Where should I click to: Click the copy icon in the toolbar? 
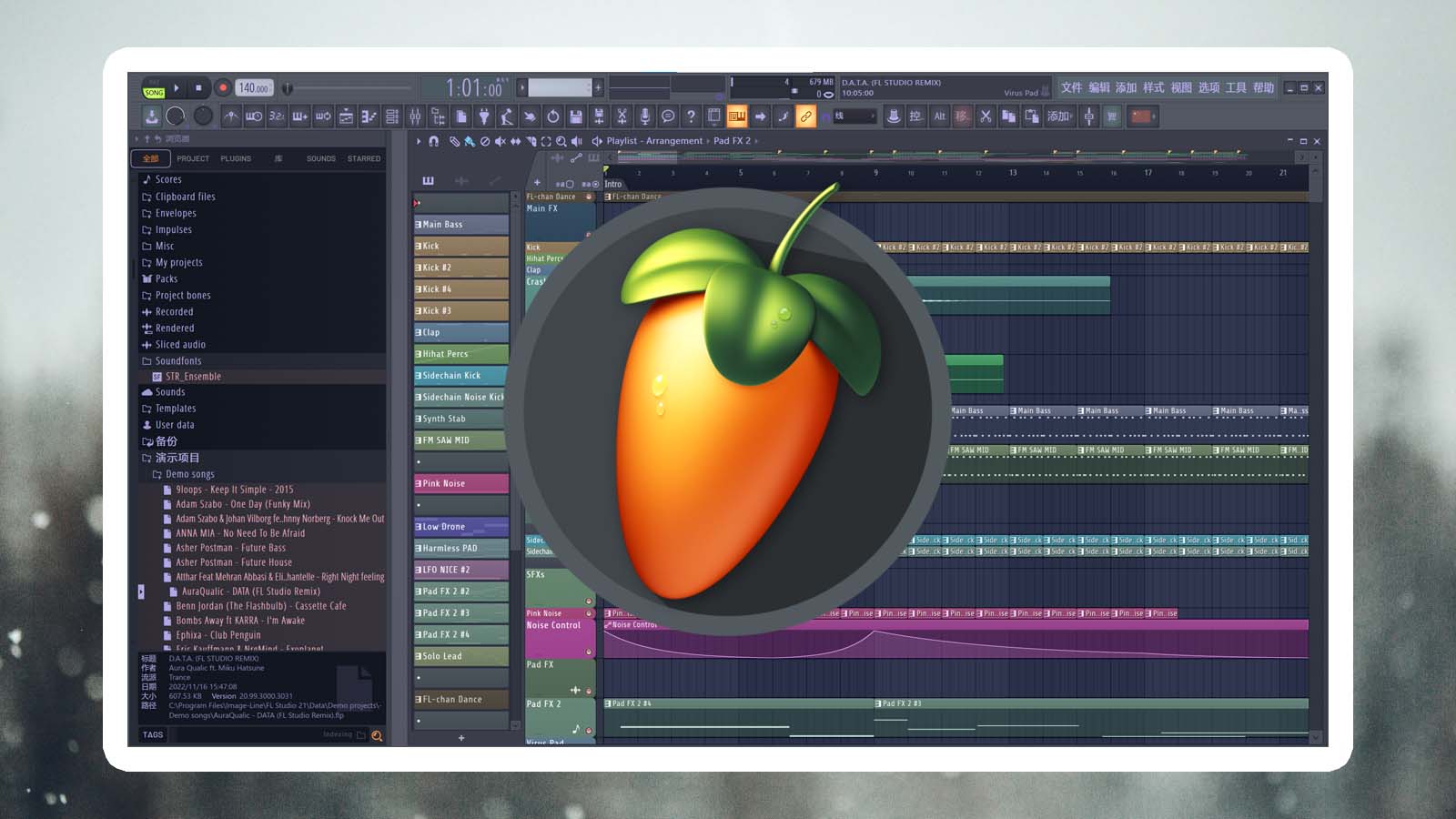pos(1008,116)
